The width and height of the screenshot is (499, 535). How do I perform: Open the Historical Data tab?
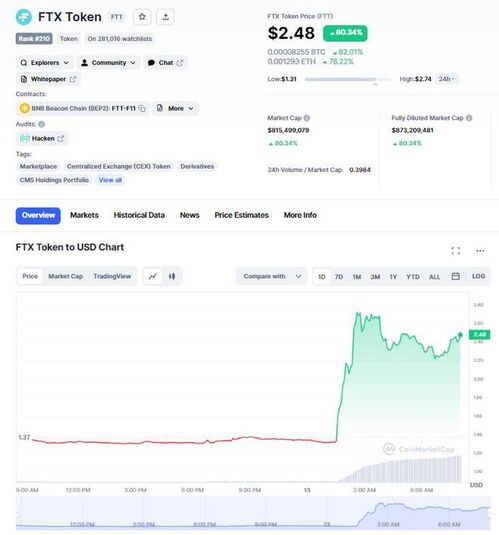pyautogui.click(x=139, y=215)
